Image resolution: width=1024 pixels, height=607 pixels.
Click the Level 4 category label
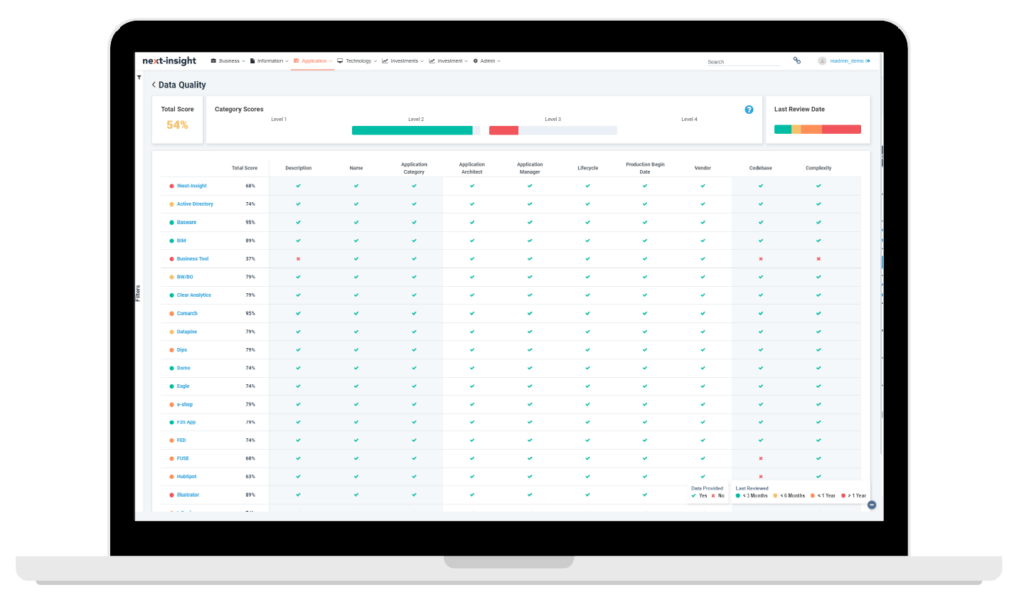pyautogui.click(x=689, y=120)
